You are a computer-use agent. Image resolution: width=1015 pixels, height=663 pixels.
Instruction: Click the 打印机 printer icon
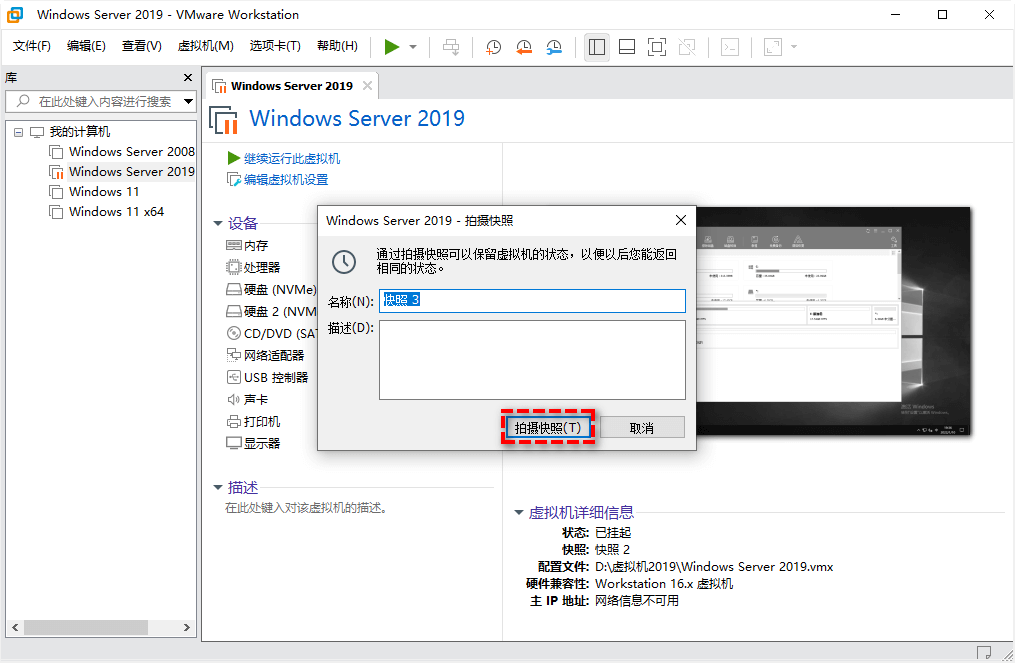click(x=234, y=421)
